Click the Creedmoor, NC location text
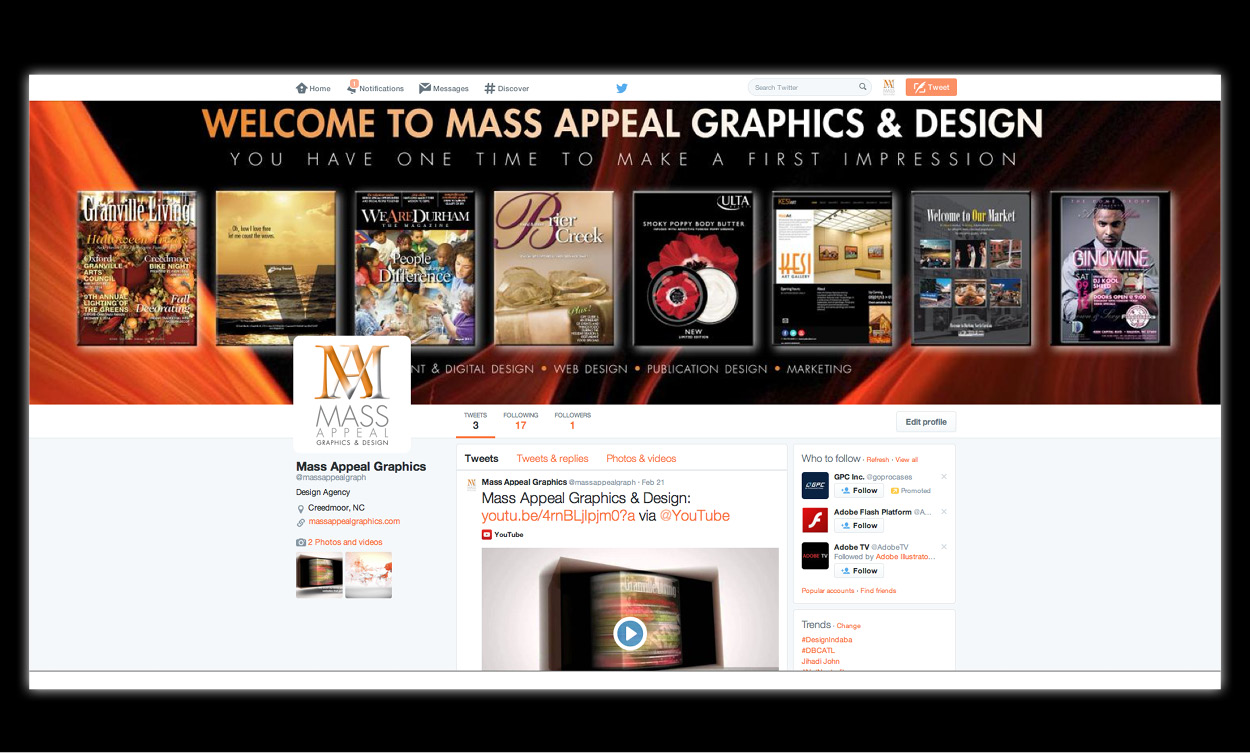 [x=336, y=508]
